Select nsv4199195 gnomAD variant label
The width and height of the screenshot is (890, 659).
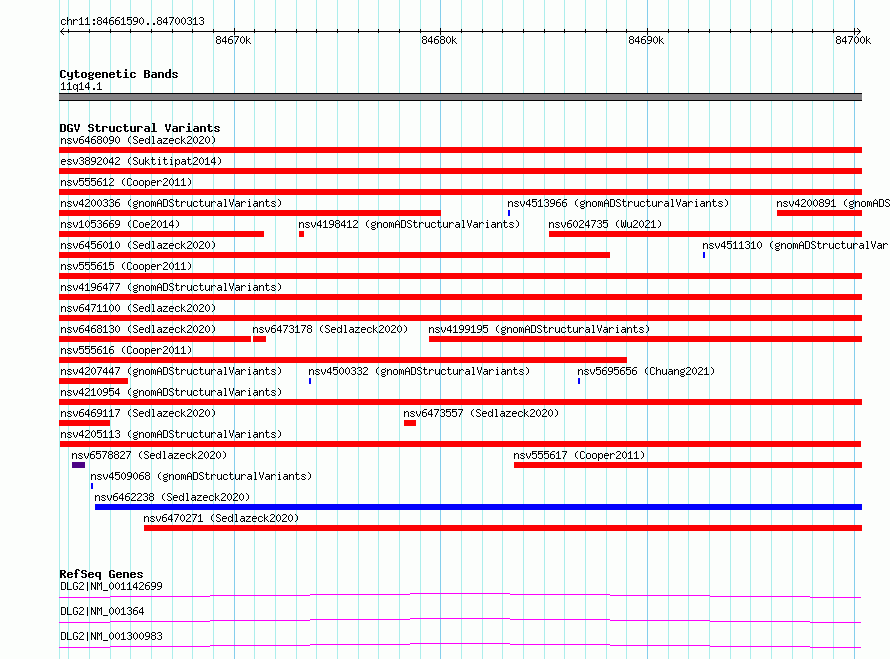539,329
